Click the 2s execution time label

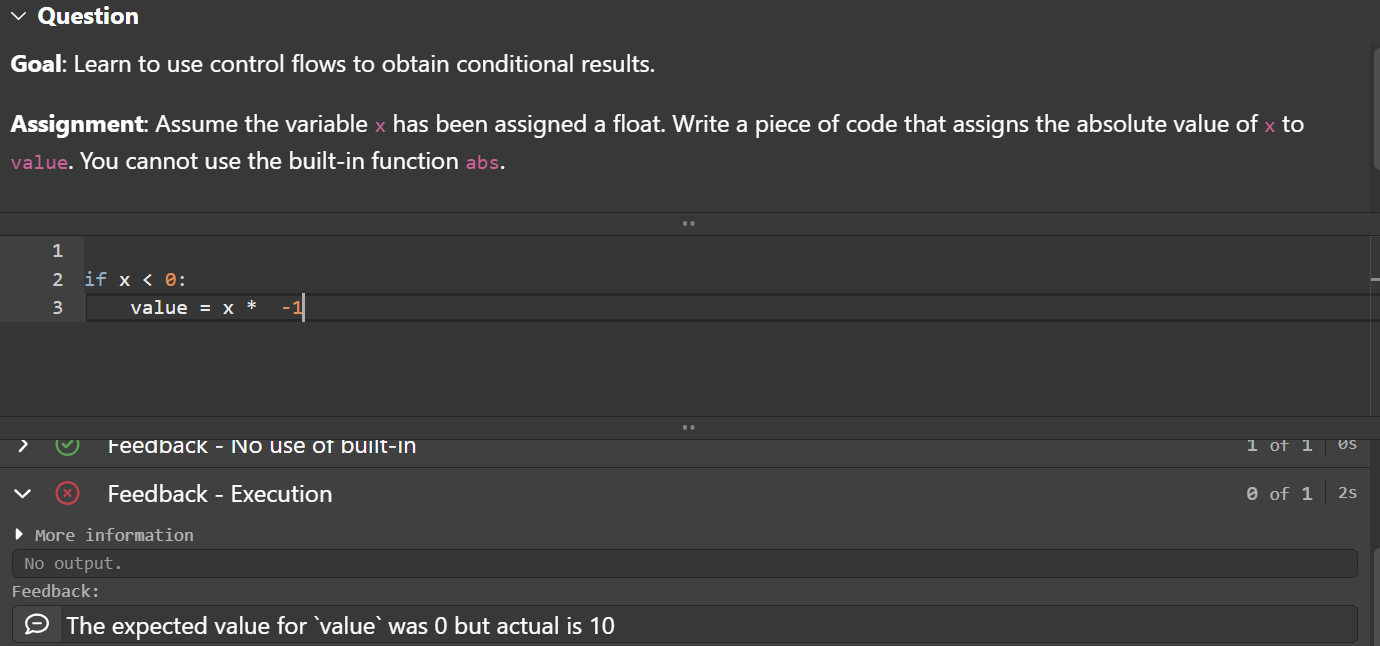[1346, 492]
